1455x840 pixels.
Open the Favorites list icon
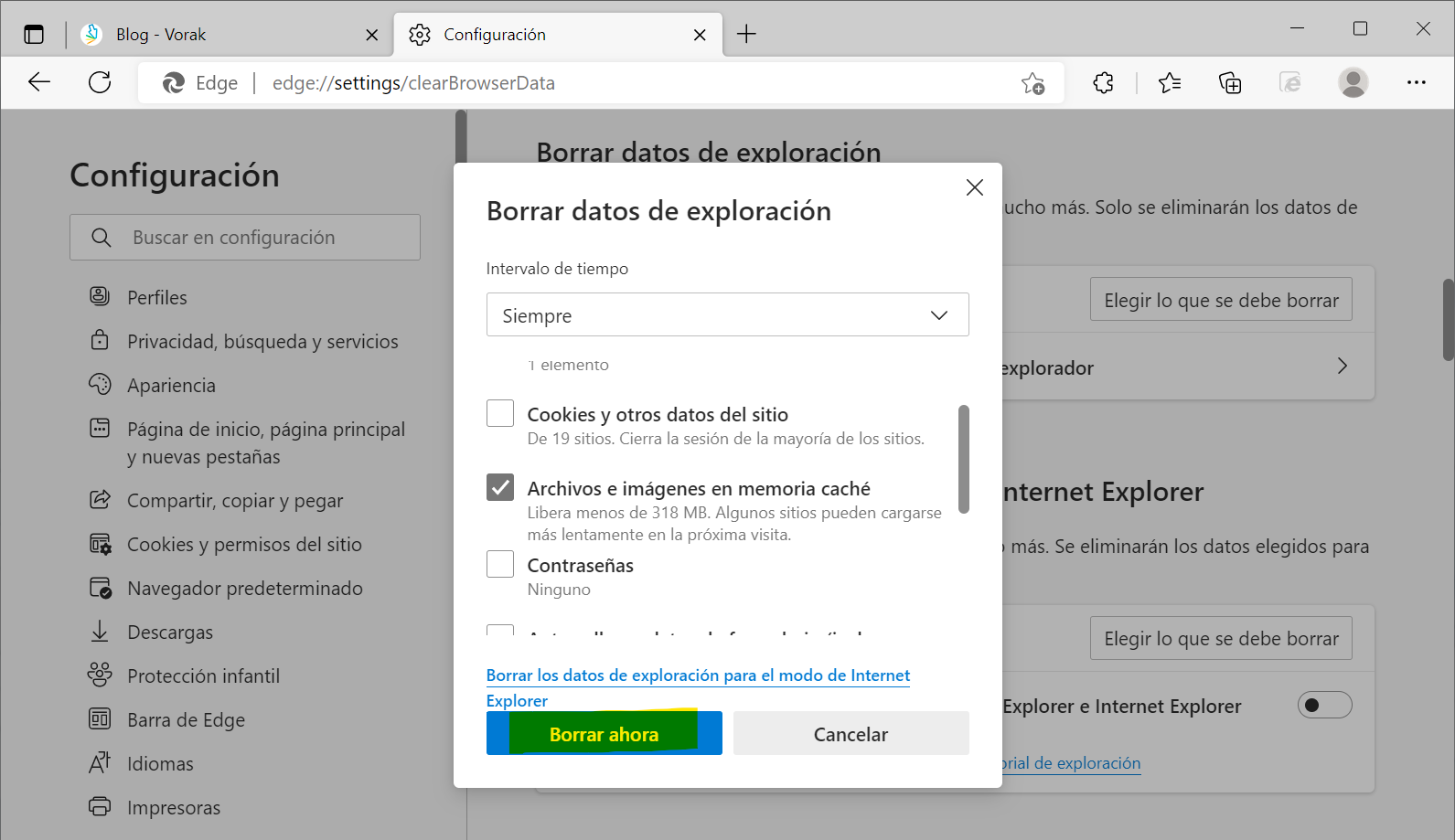point(1170,83)
